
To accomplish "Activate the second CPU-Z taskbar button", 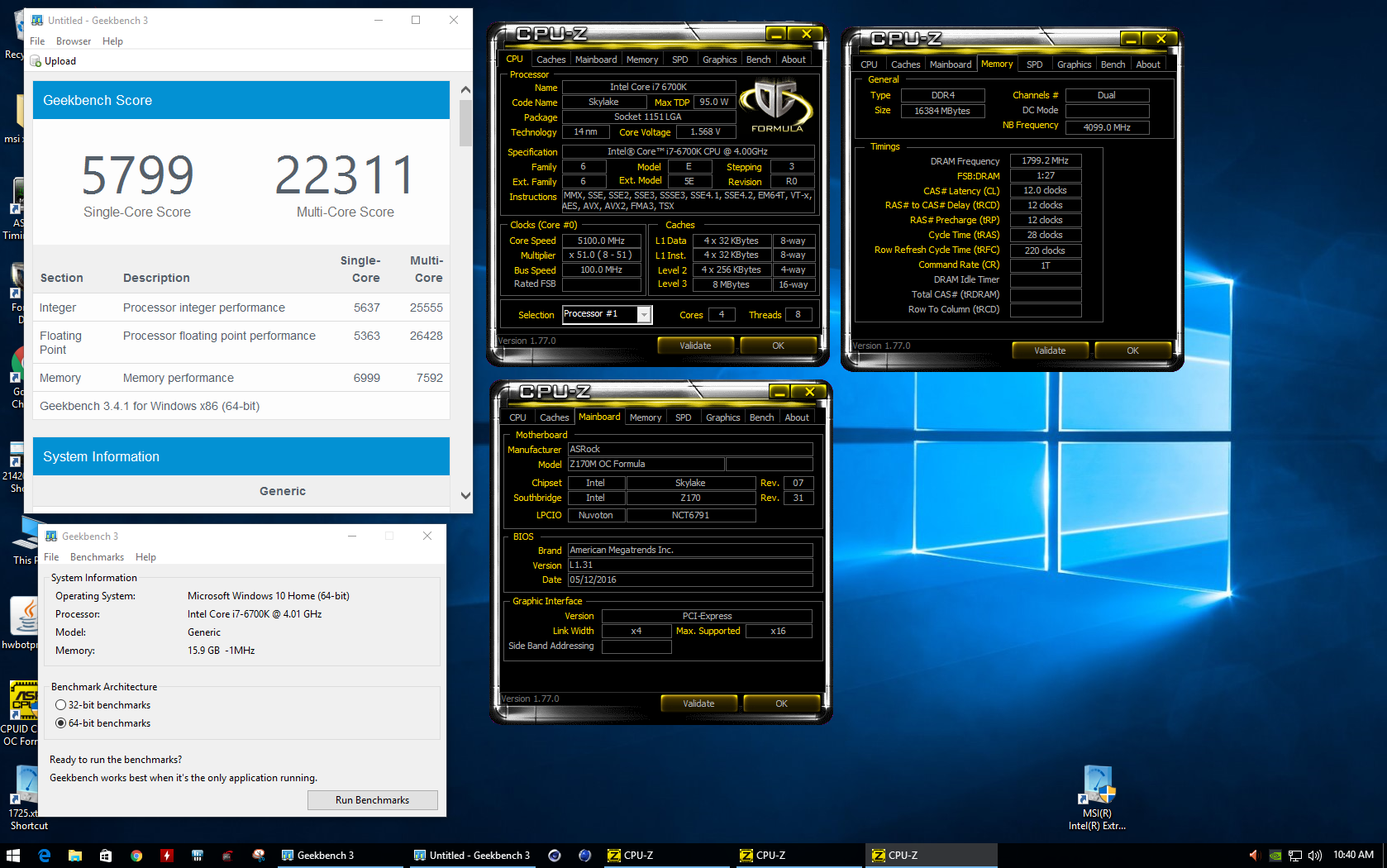I will 798,856.
